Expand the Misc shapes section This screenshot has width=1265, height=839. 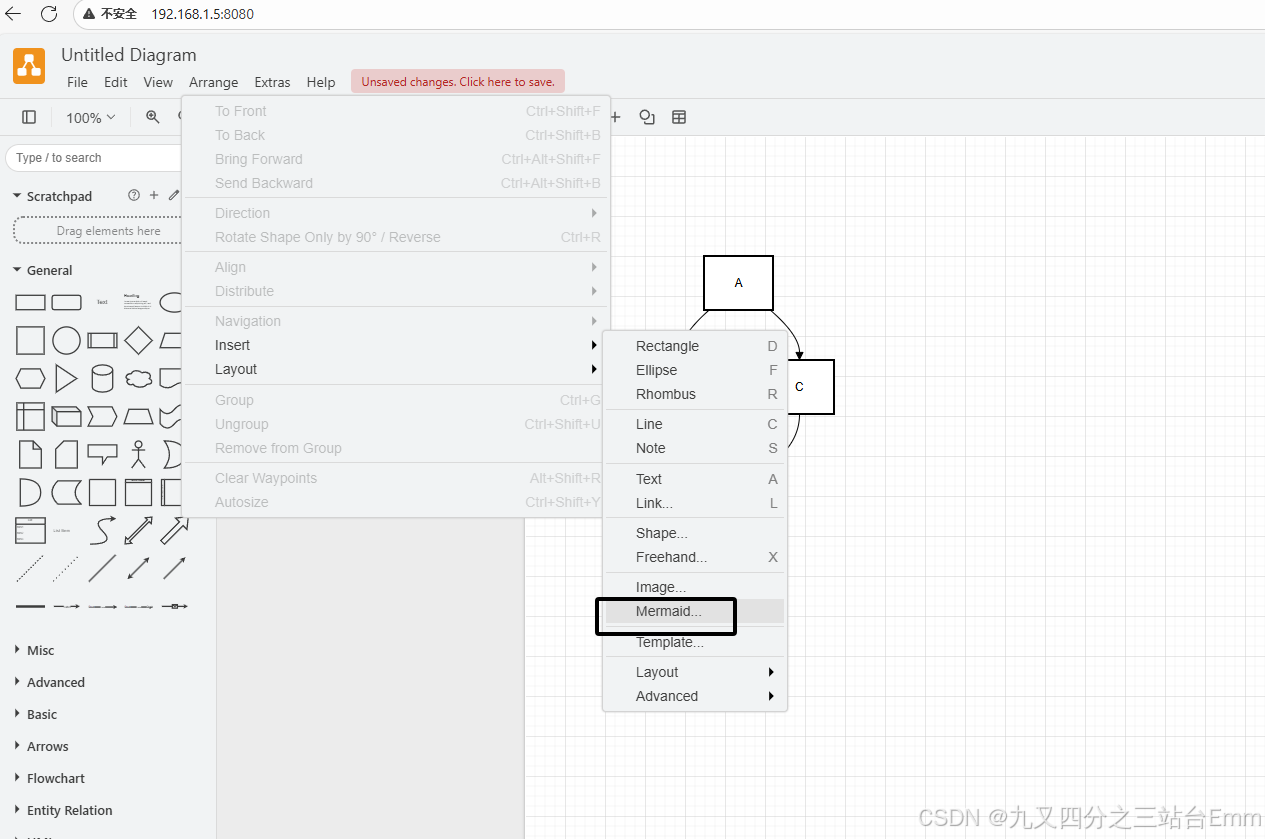pyautogui.click(x=35, y=650)
